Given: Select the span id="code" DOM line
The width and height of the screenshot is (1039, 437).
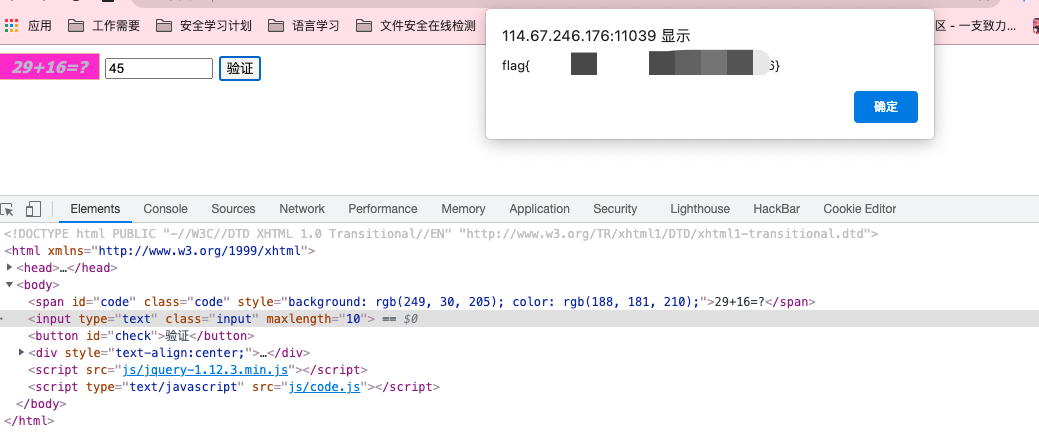Looking at the screenshot, I should (x=421, y=302).
